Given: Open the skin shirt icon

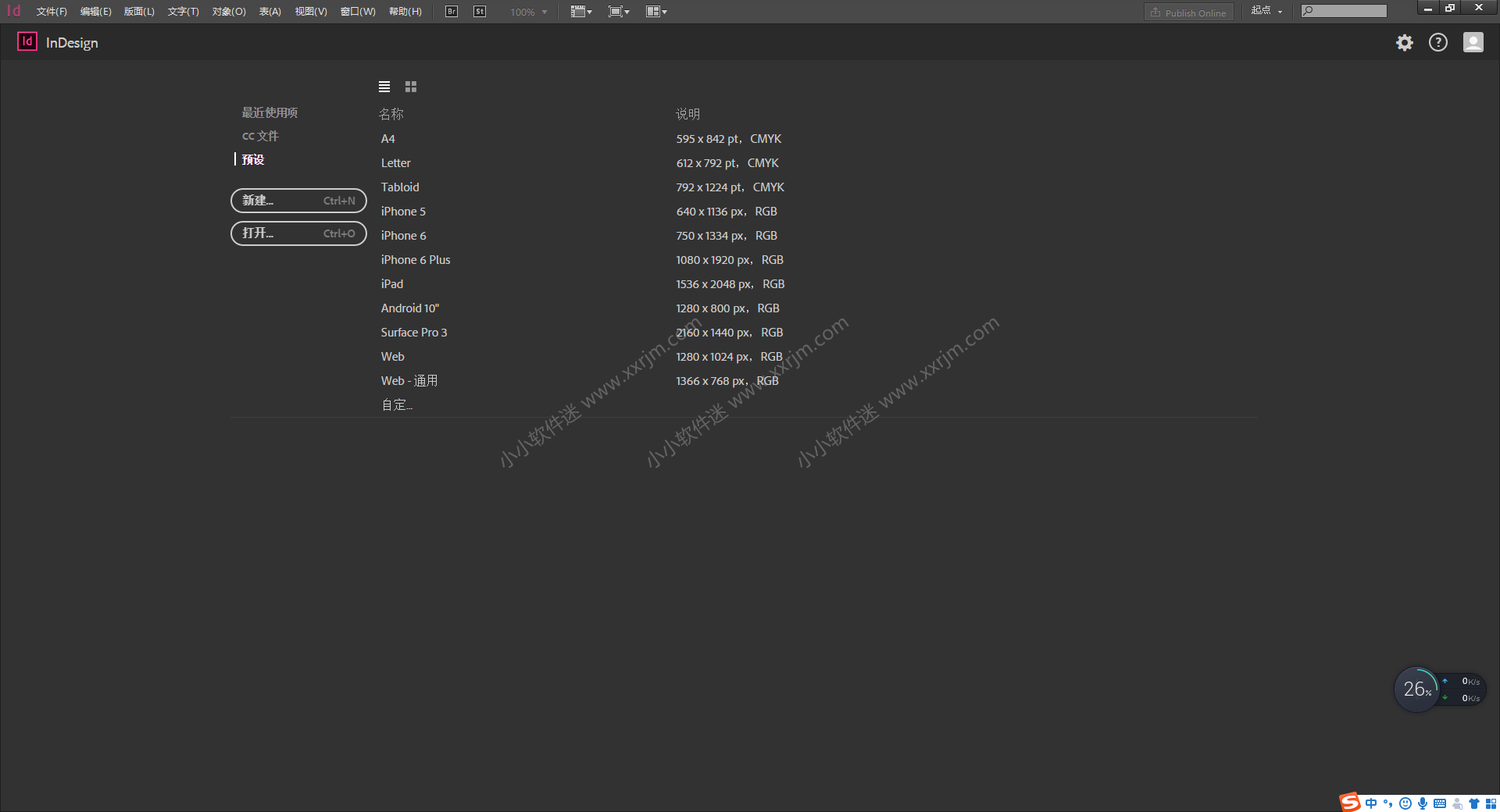Looking at the screenshot, I should coord(1474,803).
